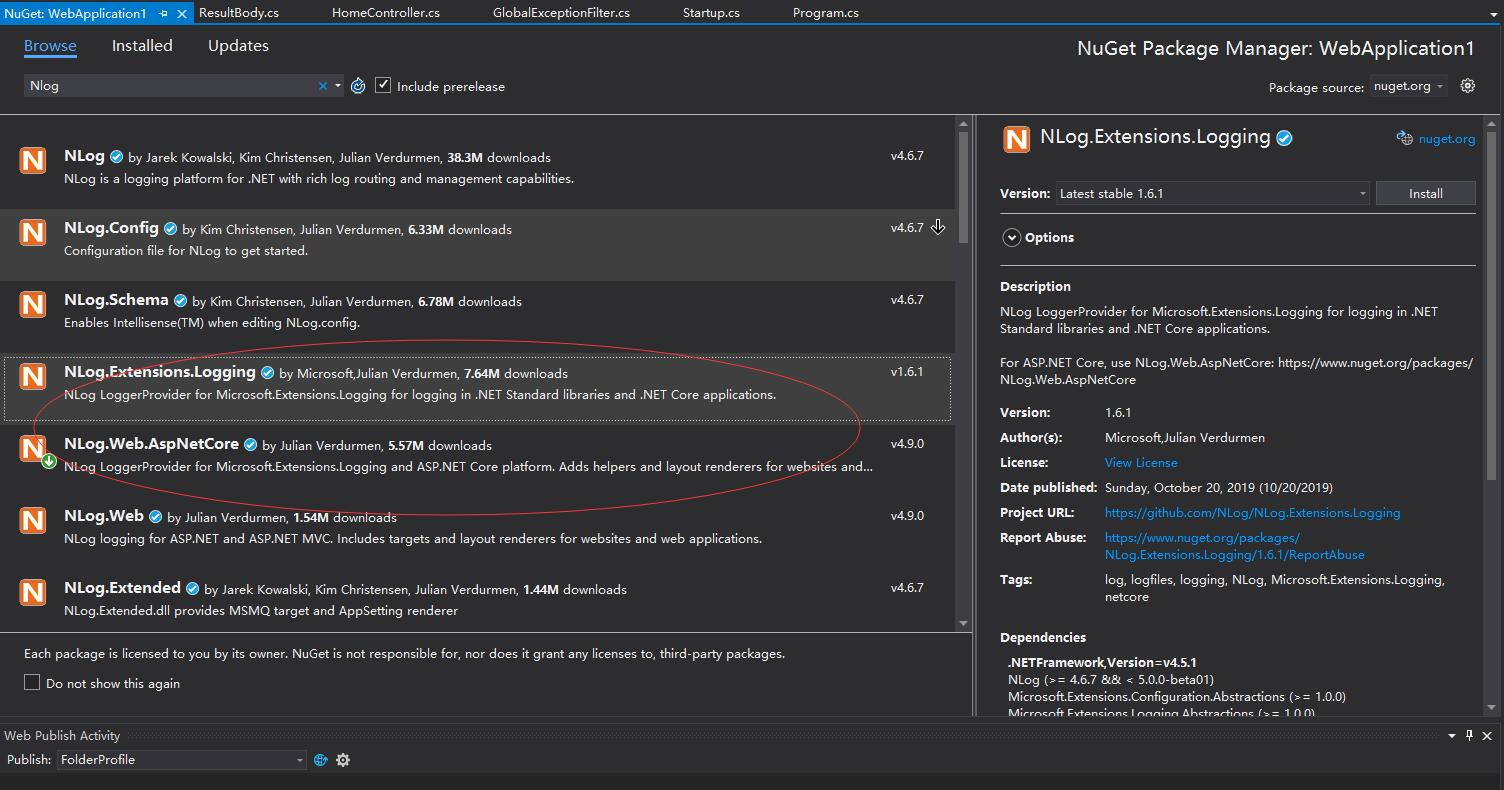Click the verified badge beside NLog.Config
Image resolution: width=1504 pixels, height=790 pixels.
[x=170, y=229]
